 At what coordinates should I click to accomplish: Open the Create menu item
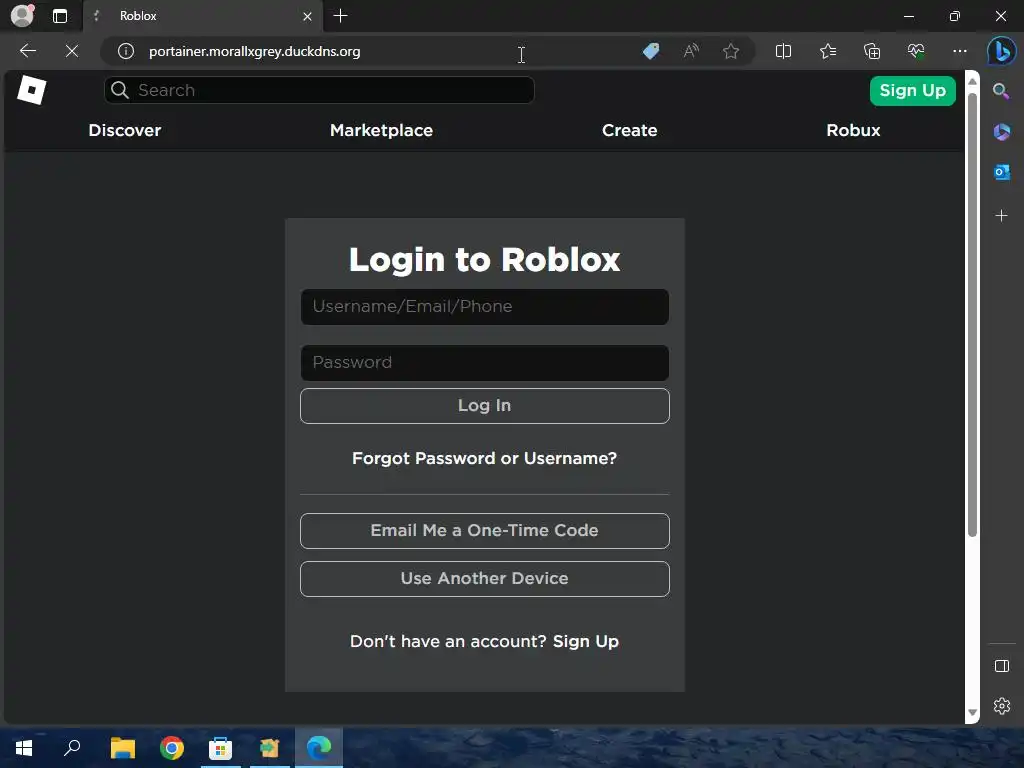pyautogui.click(x=630, y=131)
